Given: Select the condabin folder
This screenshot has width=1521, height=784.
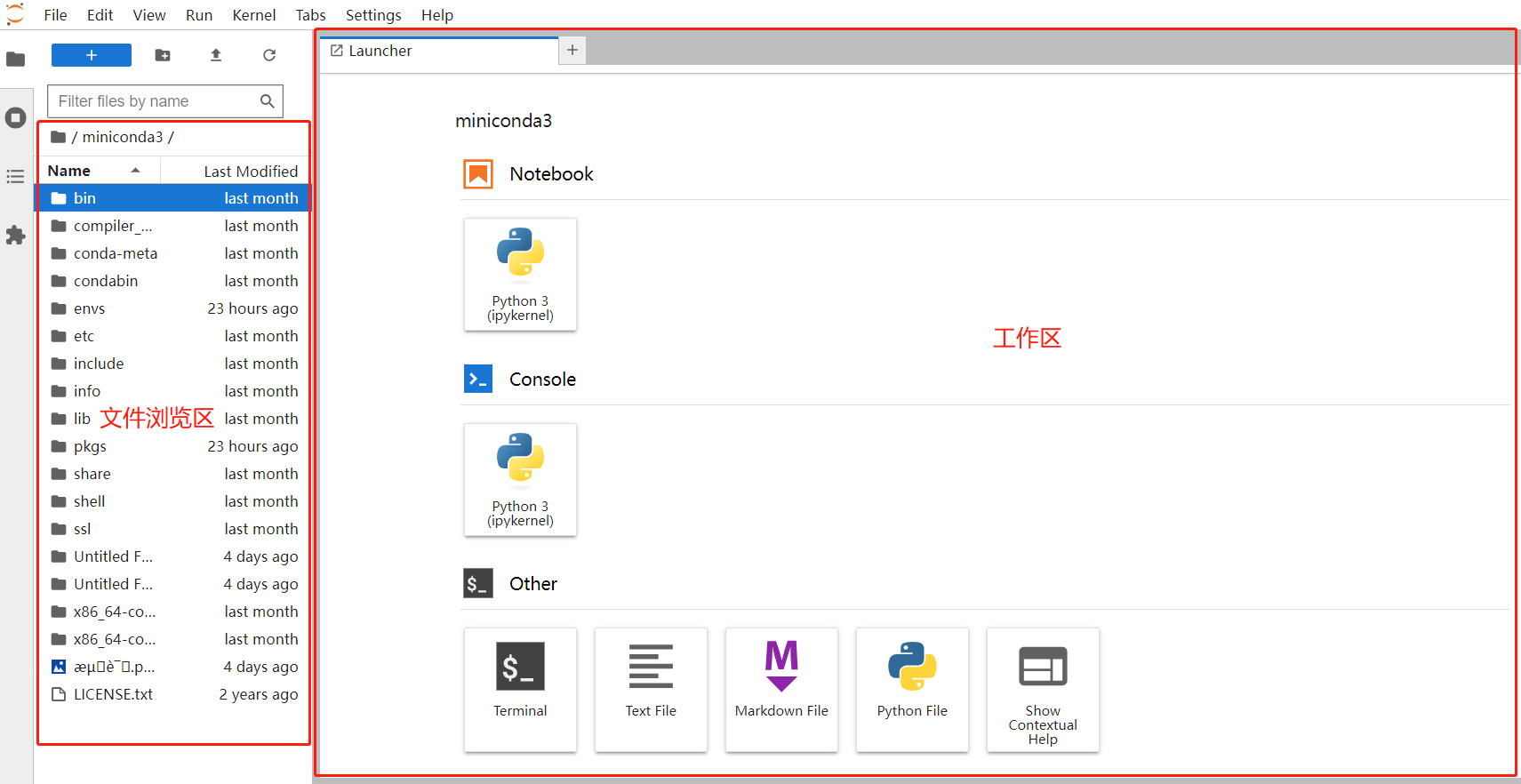Looking at the screenshot, I should click(173, 281).
